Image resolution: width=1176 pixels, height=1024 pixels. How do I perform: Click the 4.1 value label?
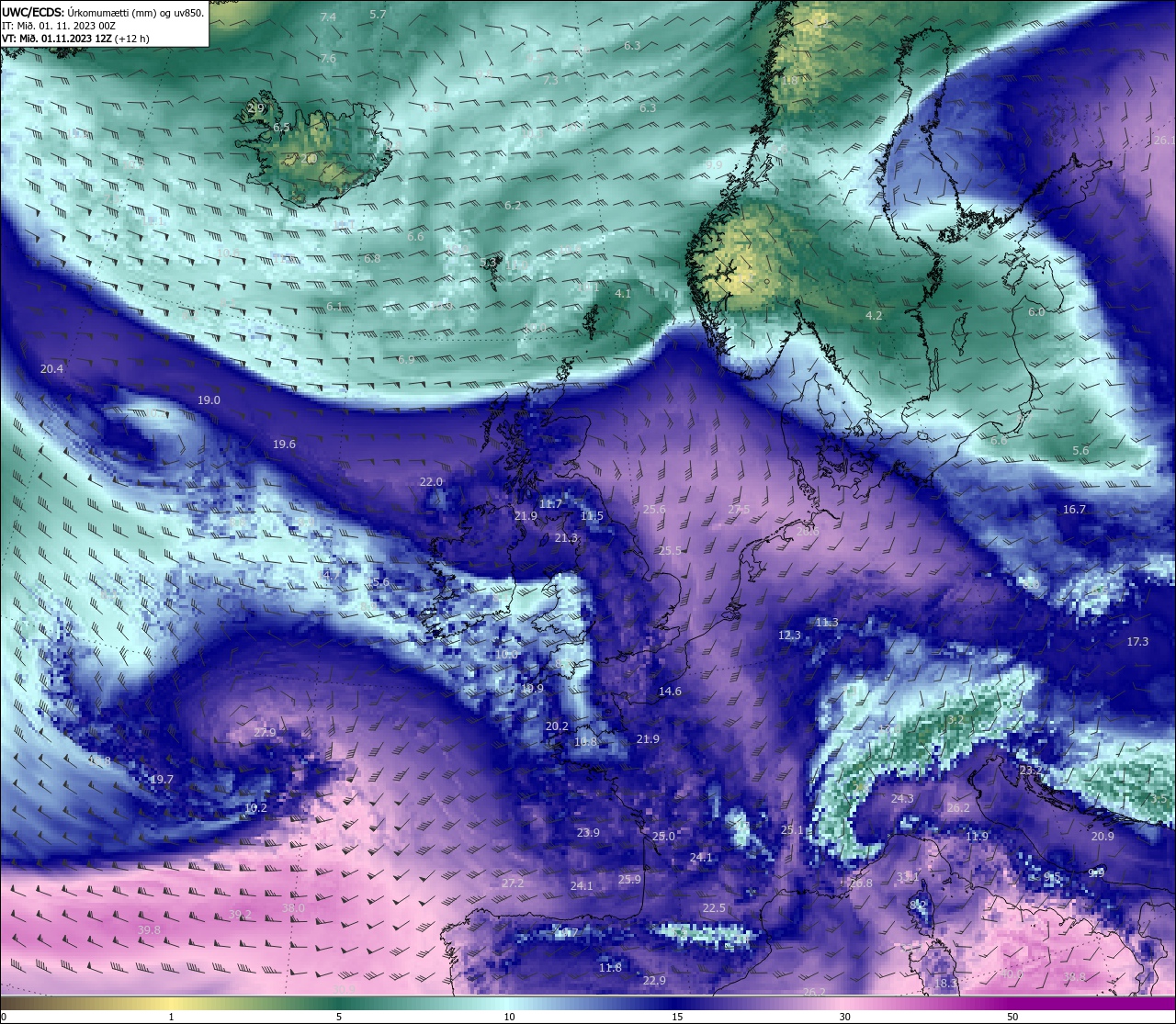point(623,294)
